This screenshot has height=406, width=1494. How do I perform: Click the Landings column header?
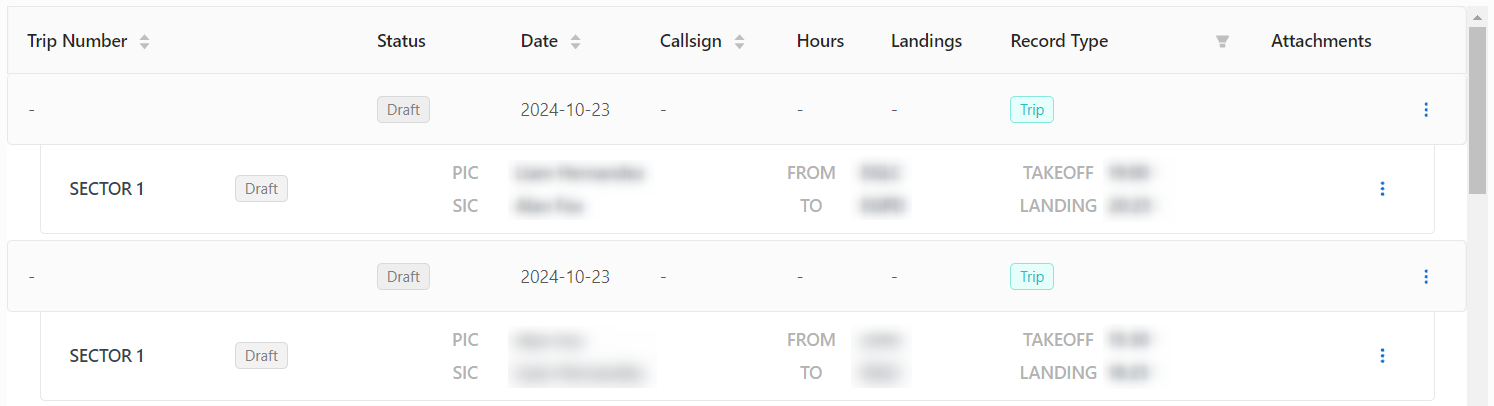(x=926, y=41)
